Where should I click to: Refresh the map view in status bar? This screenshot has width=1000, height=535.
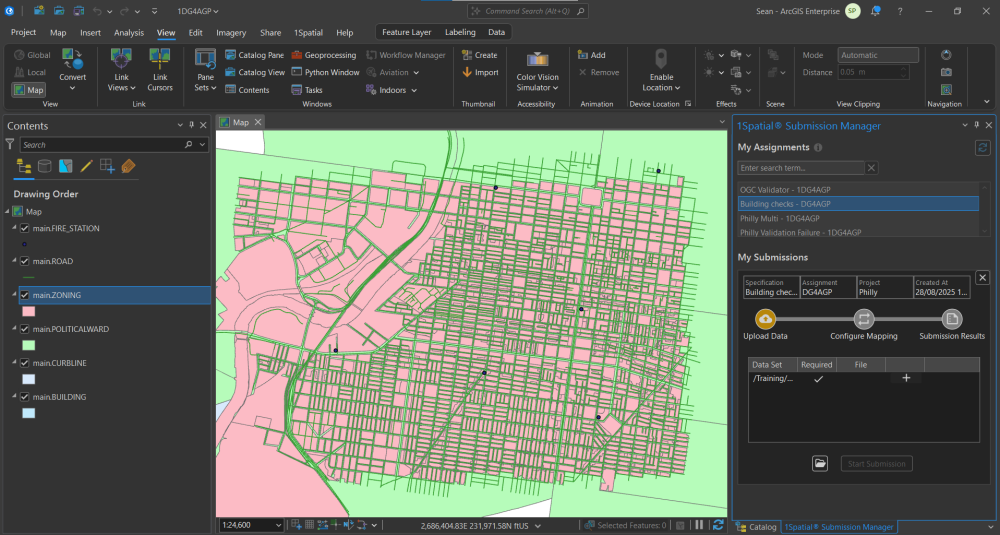718,525
